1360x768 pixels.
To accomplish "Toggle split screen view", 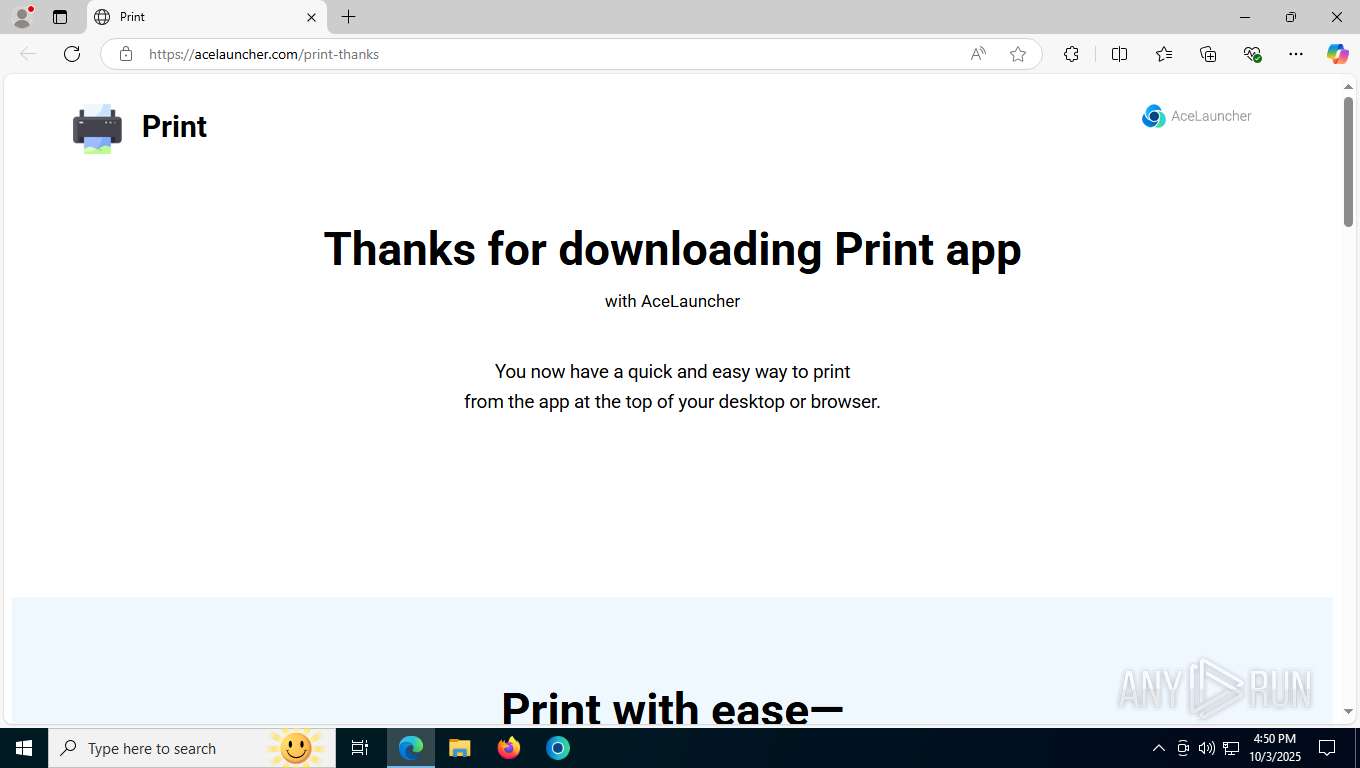I will (1119, 54).
